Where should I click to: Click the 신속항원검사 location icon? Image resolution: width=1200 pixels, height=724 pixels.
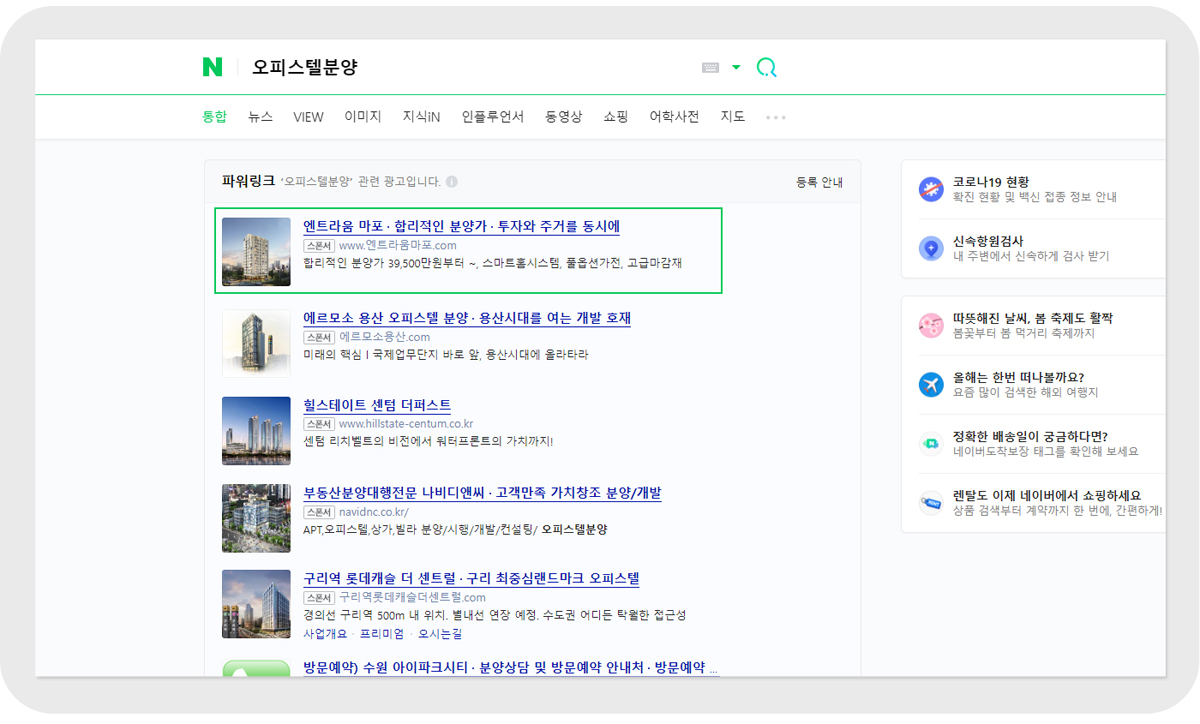coord(931,248)
